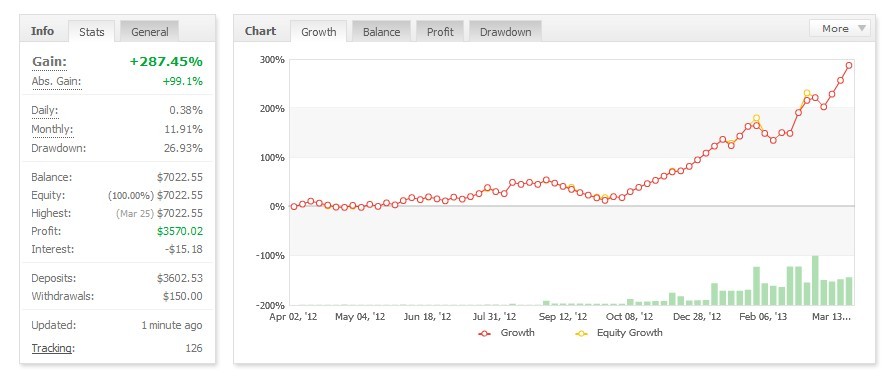
Task: Click the green profit value $3570.02
Action: click(180, 232)
